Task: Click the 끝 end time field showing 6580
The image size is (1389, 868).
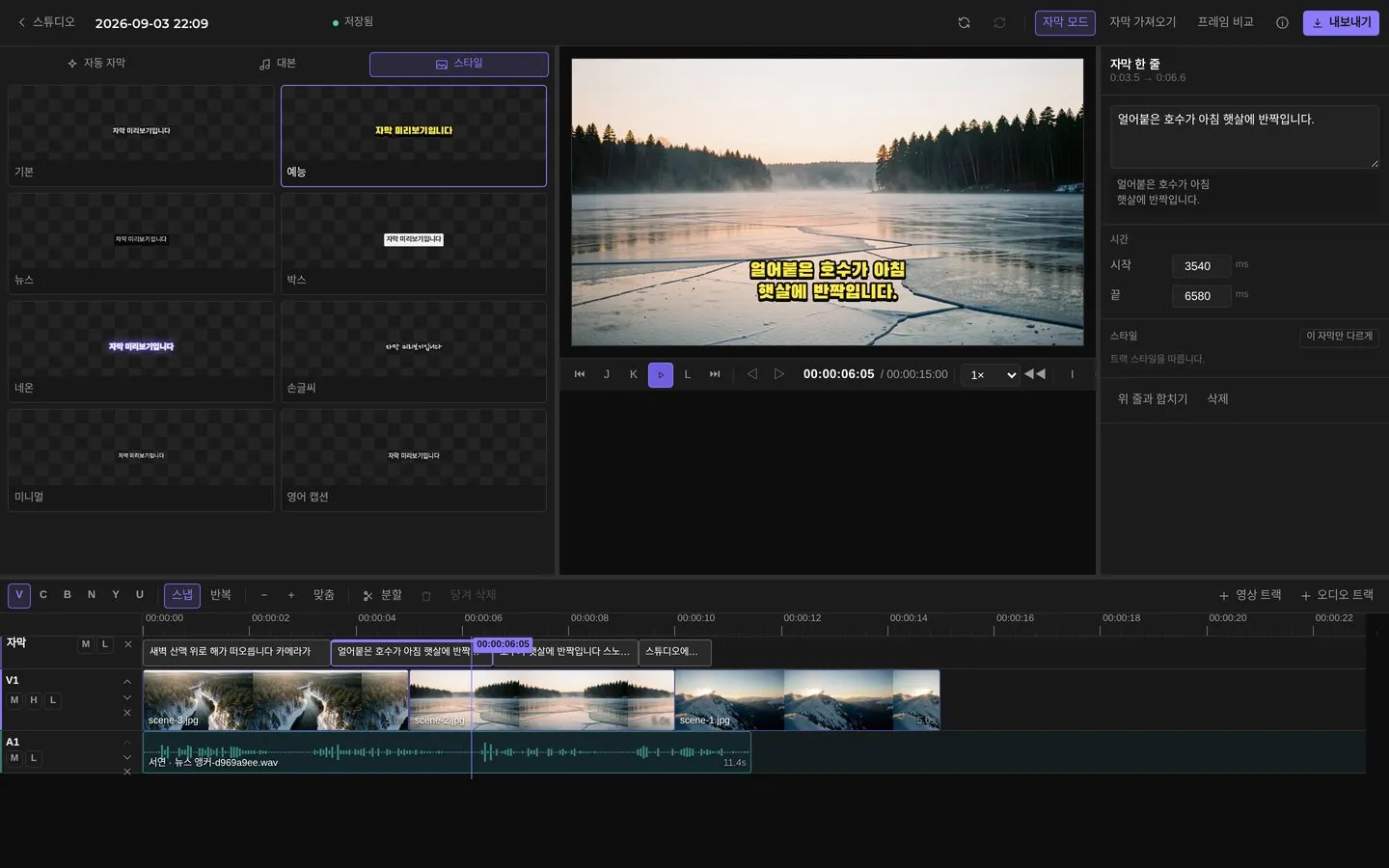Action: click(1201, 296)
